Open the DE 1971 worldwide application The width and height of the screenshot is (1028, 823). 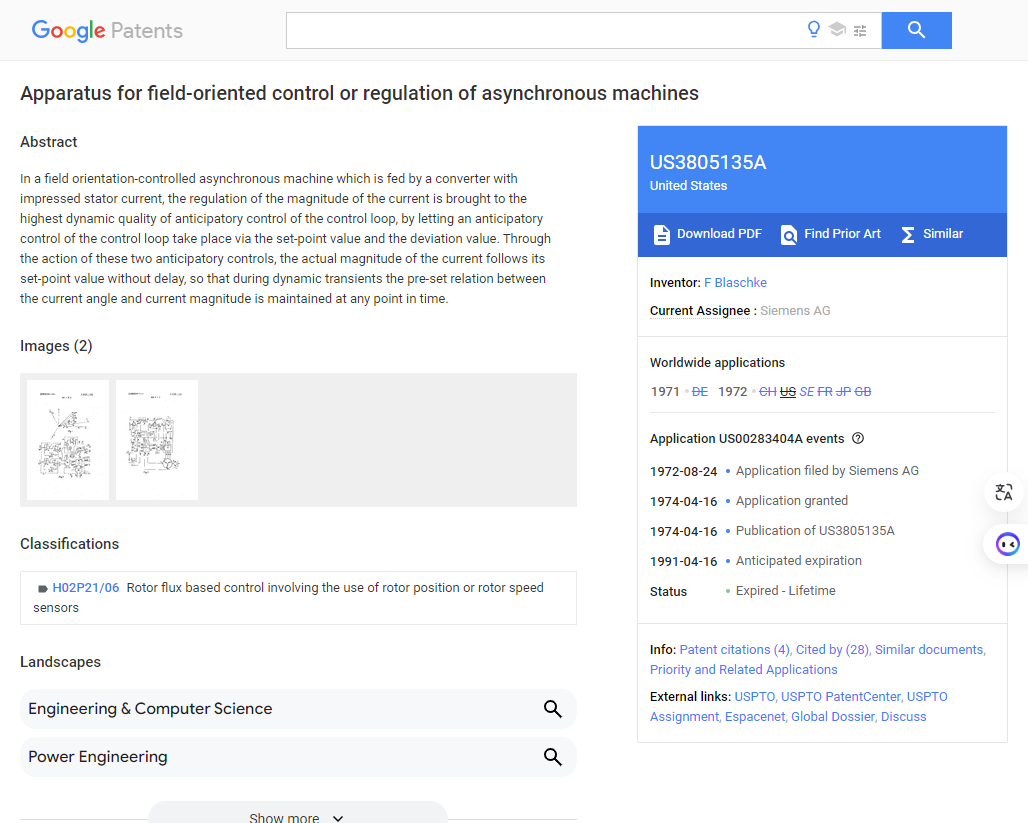pos(700,391)
